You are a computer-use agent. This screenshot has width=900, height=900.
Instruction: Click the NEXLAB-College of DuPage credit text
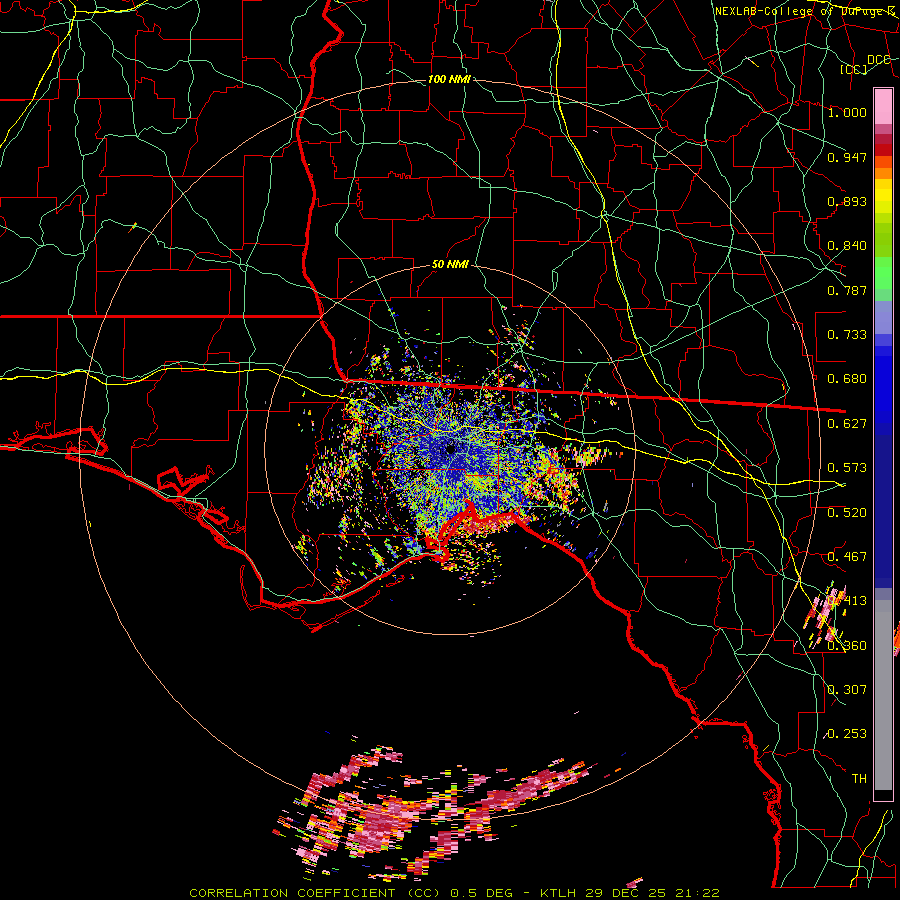(x=804, y=11)
